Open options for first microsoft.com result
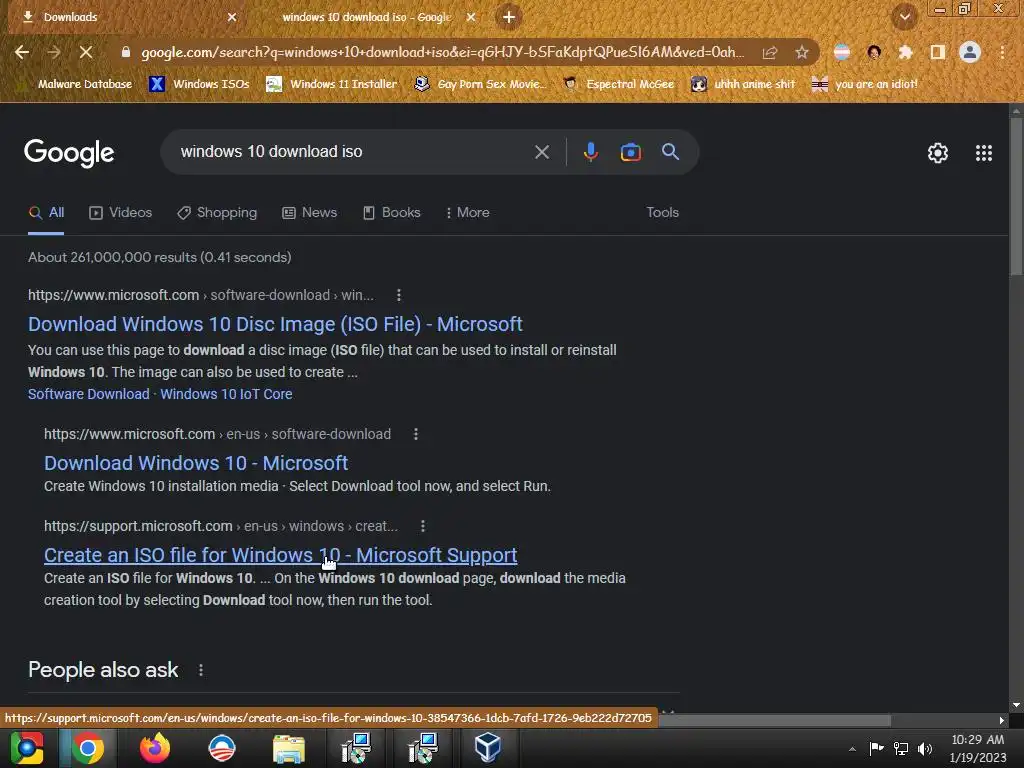1024x768 pixels. (398, 295)
